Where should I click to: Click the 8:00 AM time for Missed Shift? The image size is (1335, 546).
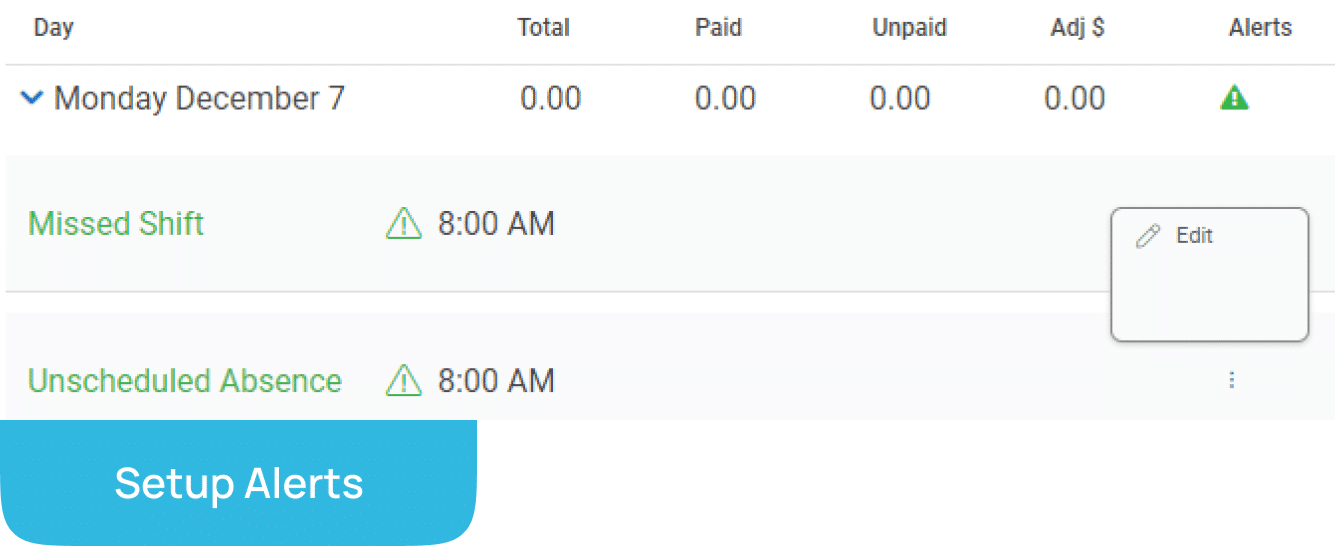[x=496, y=224]
